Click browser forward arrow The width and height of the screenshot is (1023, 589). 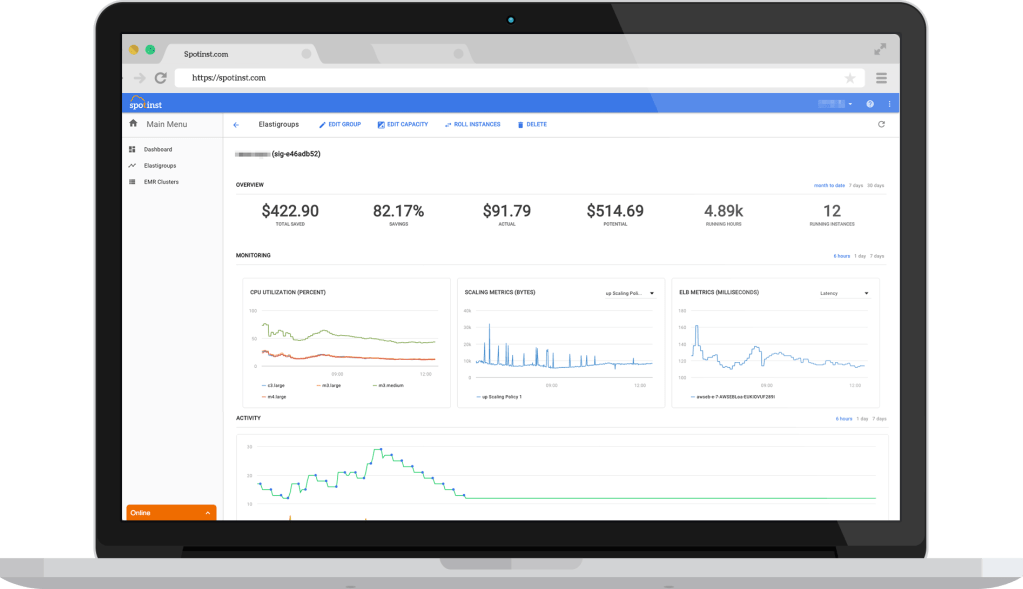pyautogui.click(x=140, y=78)
